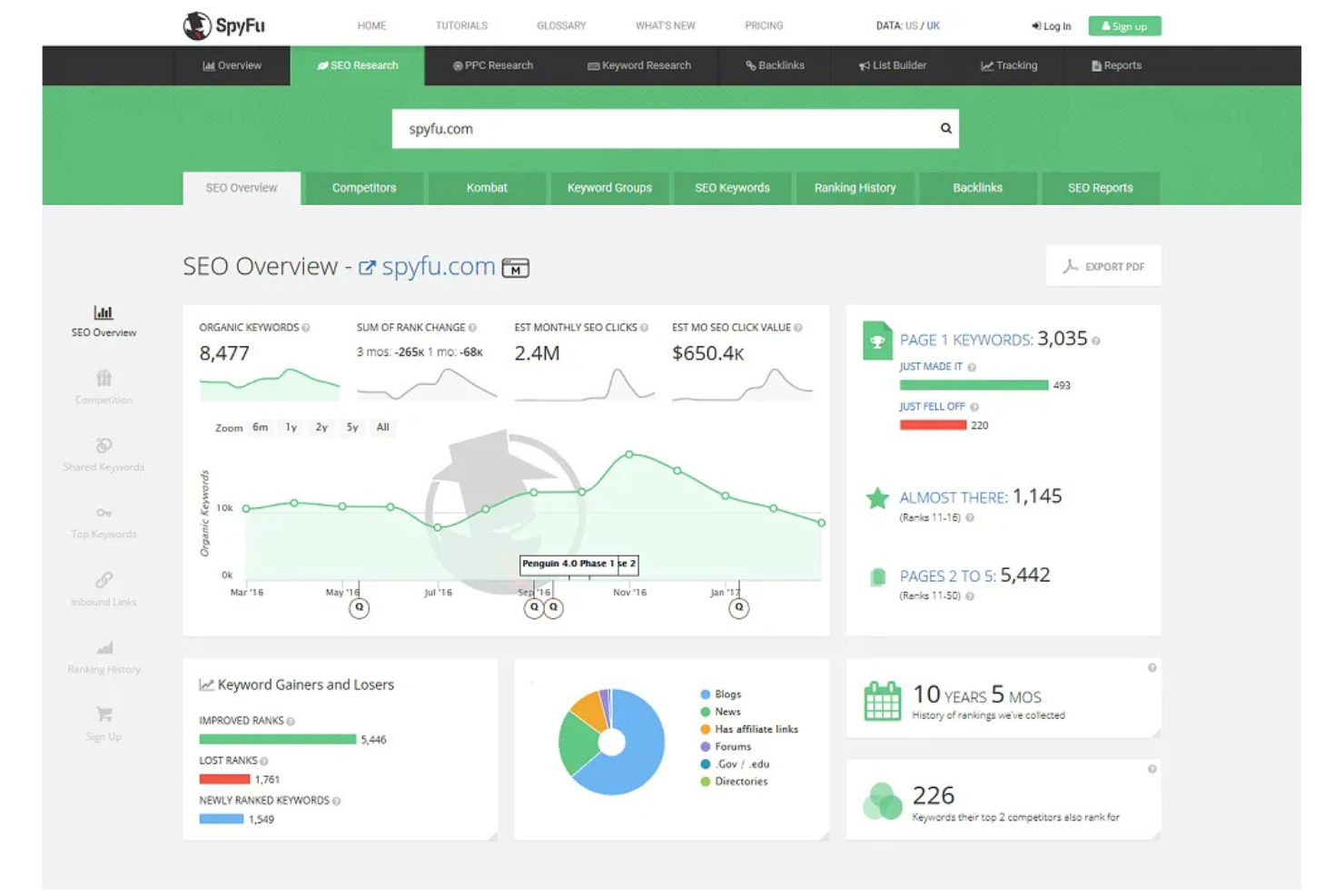Click the trophy icon for Page 1 Keywords
1344x896 pixels.
tap(877, 340)
